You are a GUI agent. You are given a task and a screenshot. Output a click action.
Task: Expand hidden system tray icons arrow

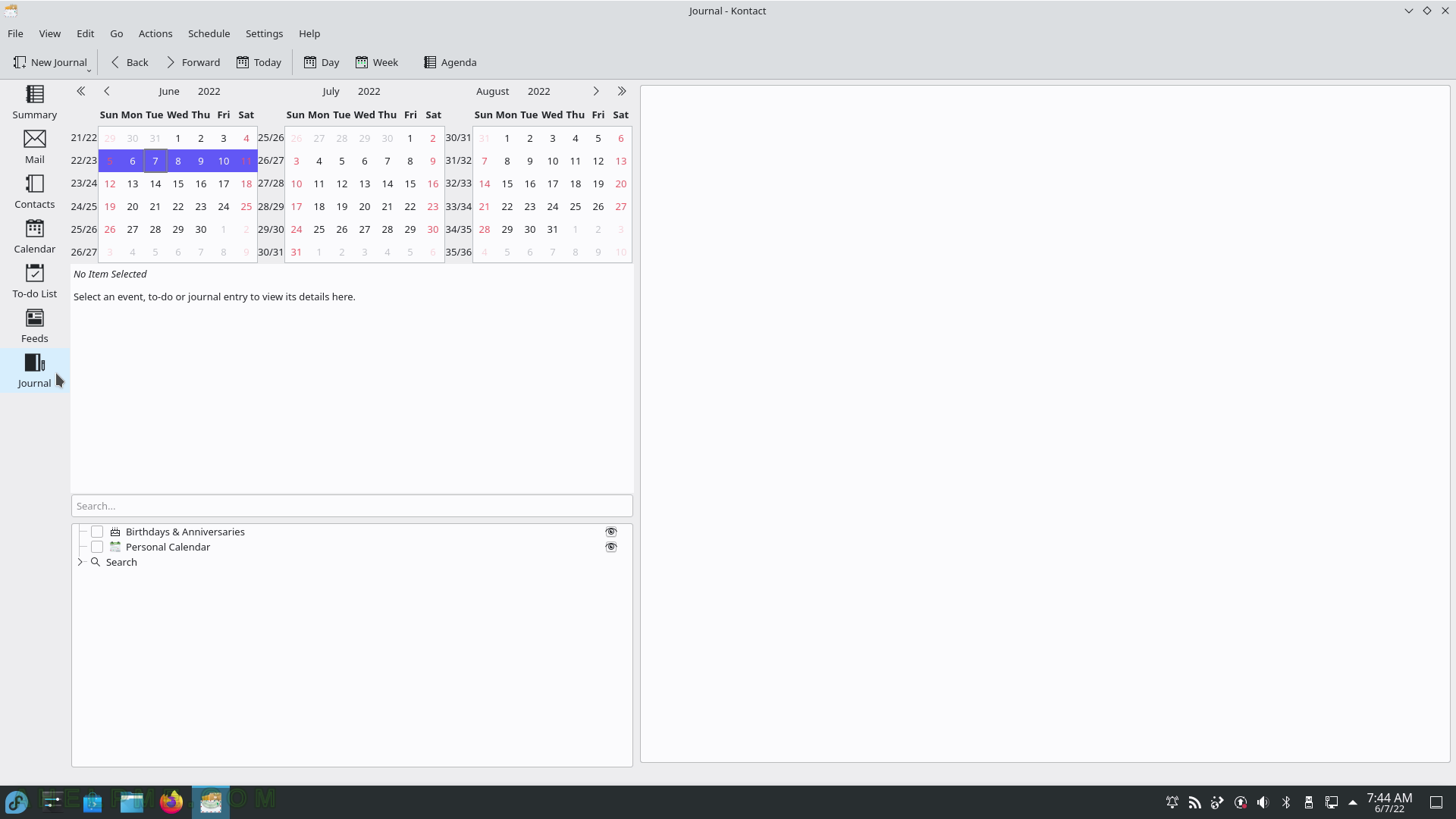point(1353,802)
